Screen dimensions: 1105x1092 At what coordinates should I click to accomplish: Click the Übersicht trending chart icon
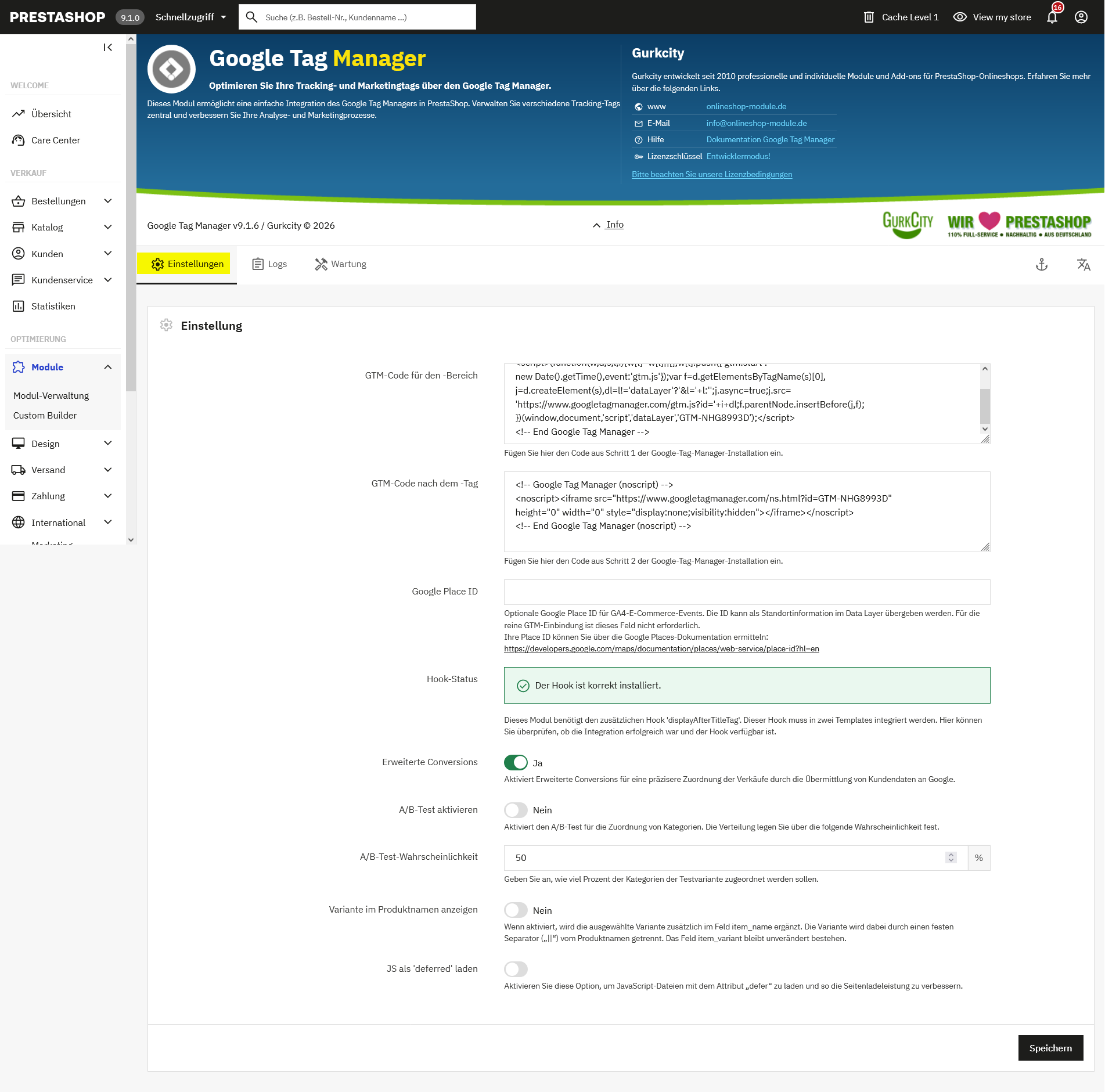(19, 114)
